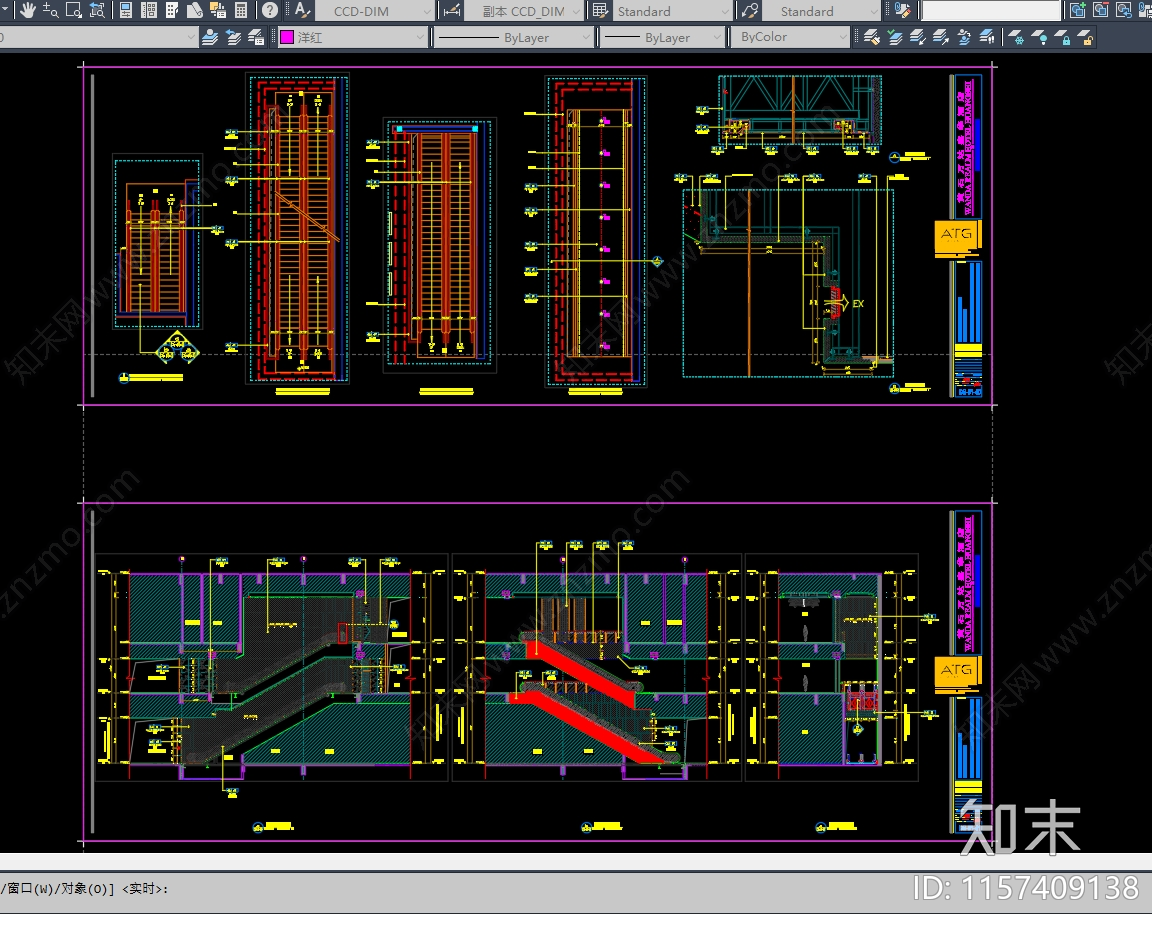Image resolution: width=1152 pixels, height=927 pixels.
Task: Click the Zoom Realtime tool
Action: coord(50,11)
